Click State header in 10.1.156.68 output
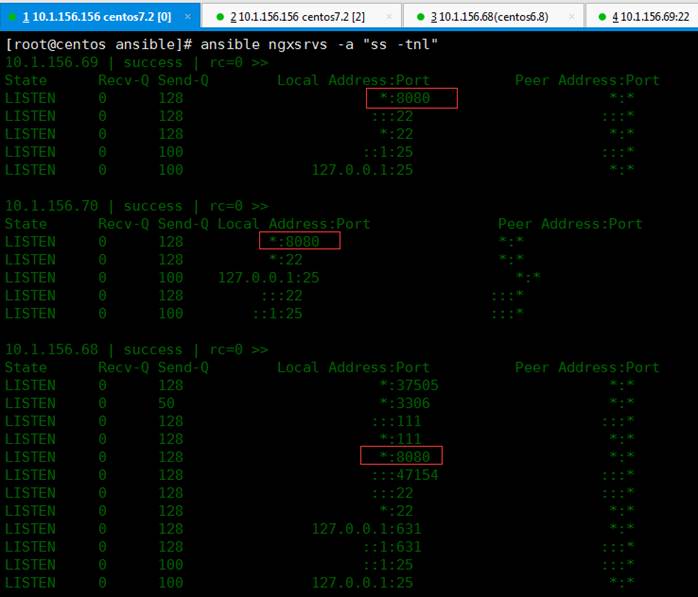 (26, 368)
